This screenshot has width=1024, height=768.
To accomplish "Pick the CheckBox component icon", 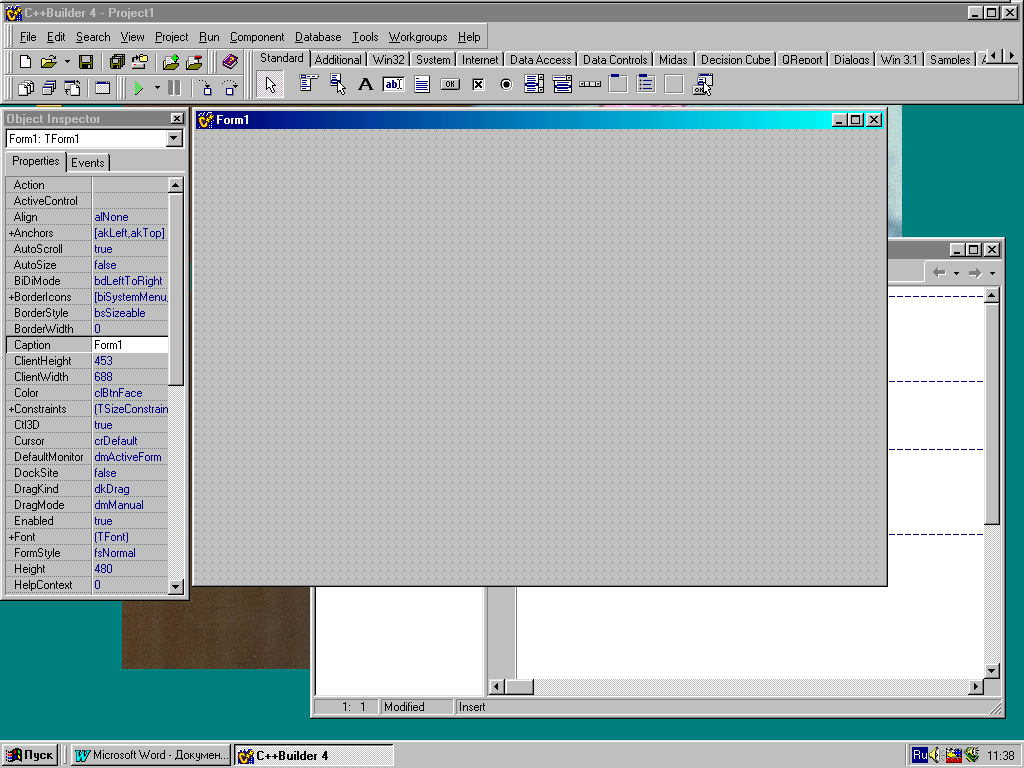I will pyautogui.click(x=478, y=84).
